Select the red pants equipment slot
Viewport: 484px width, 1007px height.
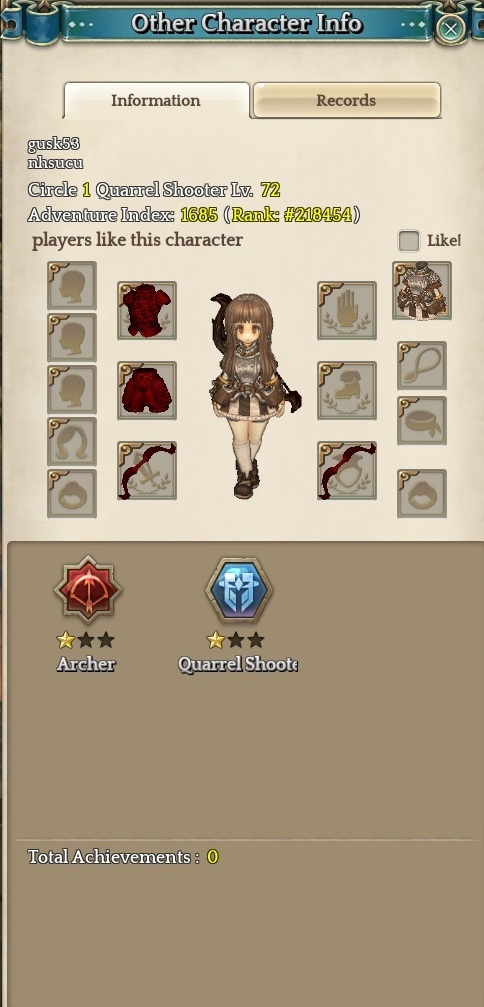[x=147, y=390]
